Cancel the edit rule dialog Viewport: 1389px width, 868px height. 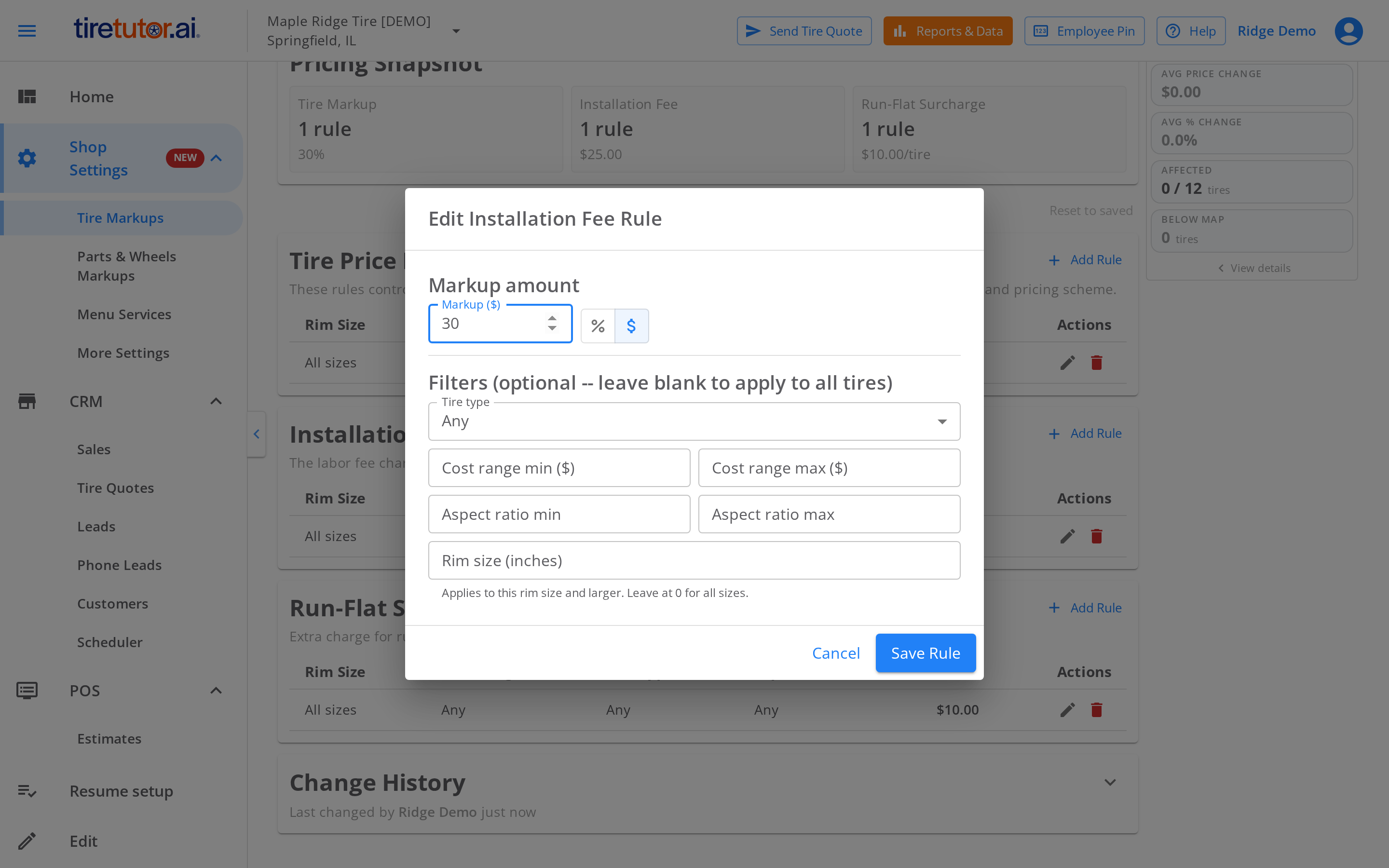point(836,653)
